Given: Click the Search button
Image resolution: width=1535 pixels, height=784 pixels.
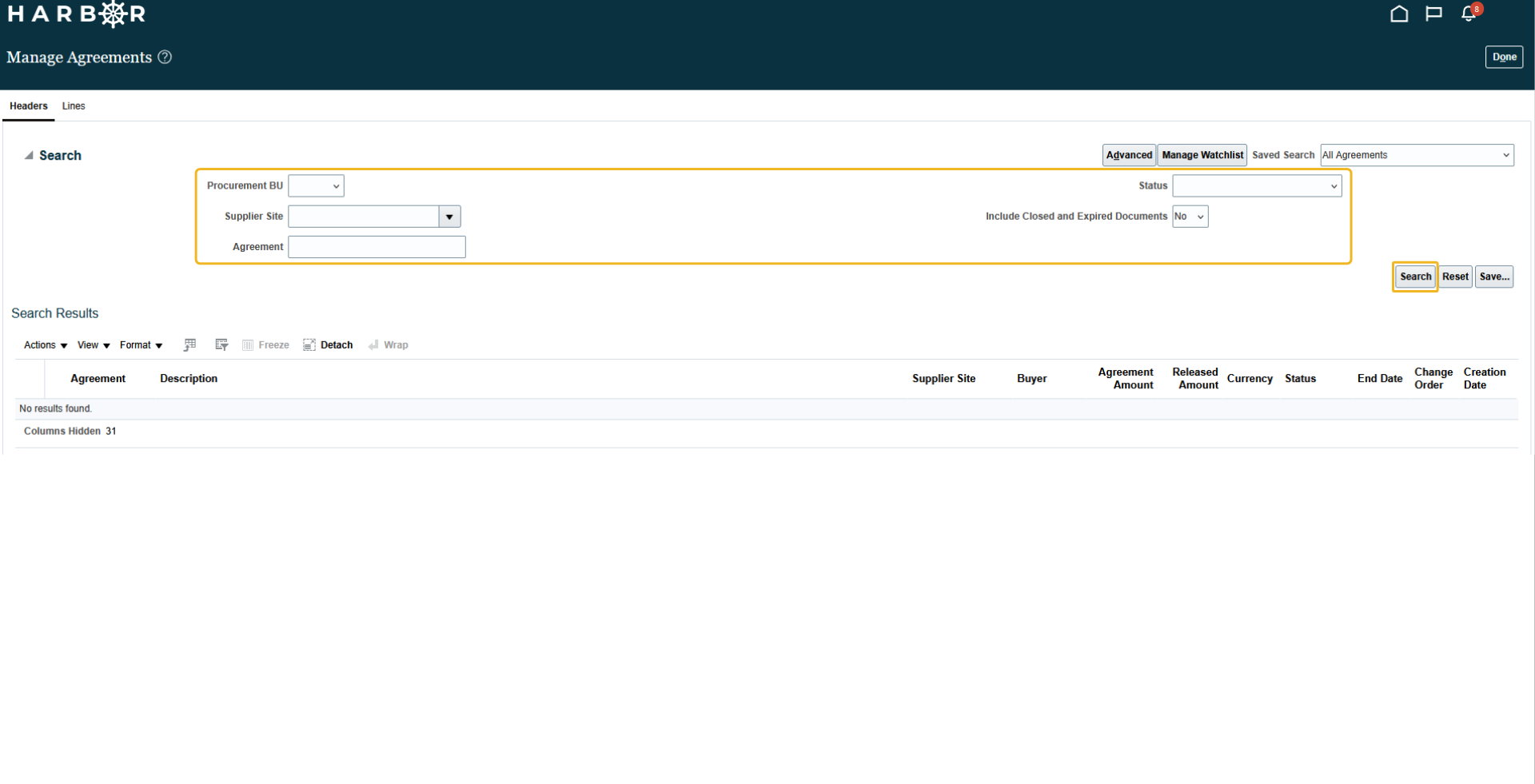Looking at the screenshot, I should [1415, 277].
